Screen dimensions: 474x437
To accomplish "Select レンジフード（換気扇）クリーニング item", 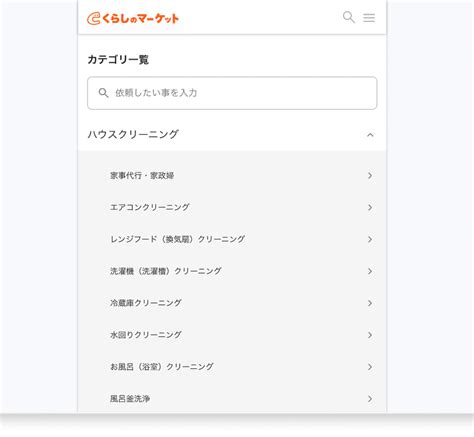I will click(232, 239).
